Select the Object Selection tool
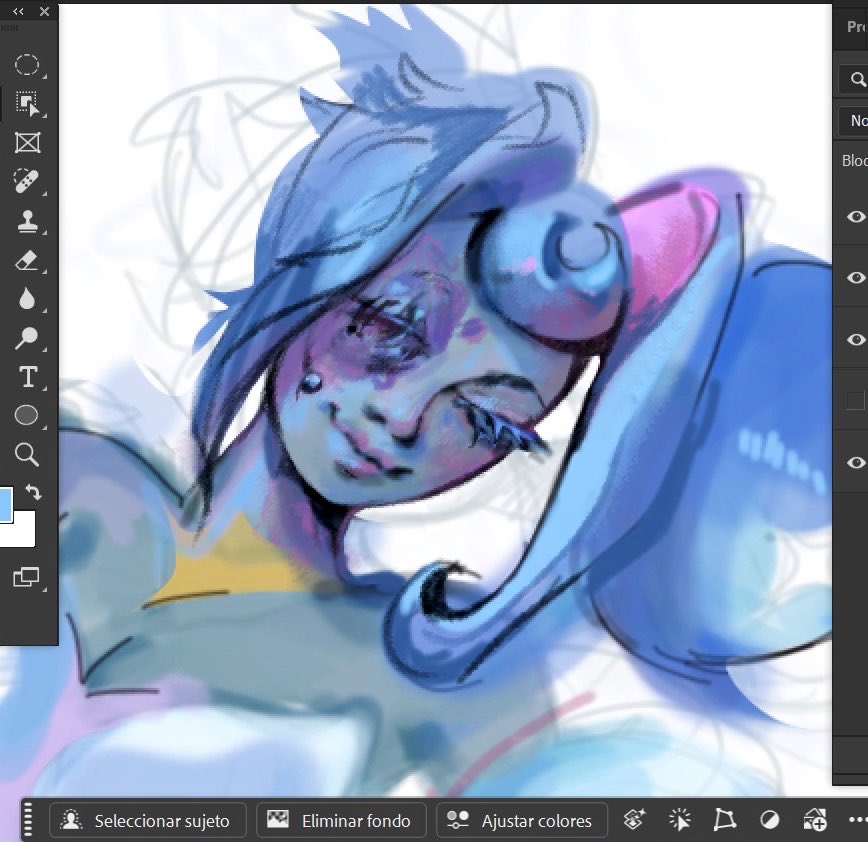This screenshot has height=842, width=868. (x=27, y=104)
